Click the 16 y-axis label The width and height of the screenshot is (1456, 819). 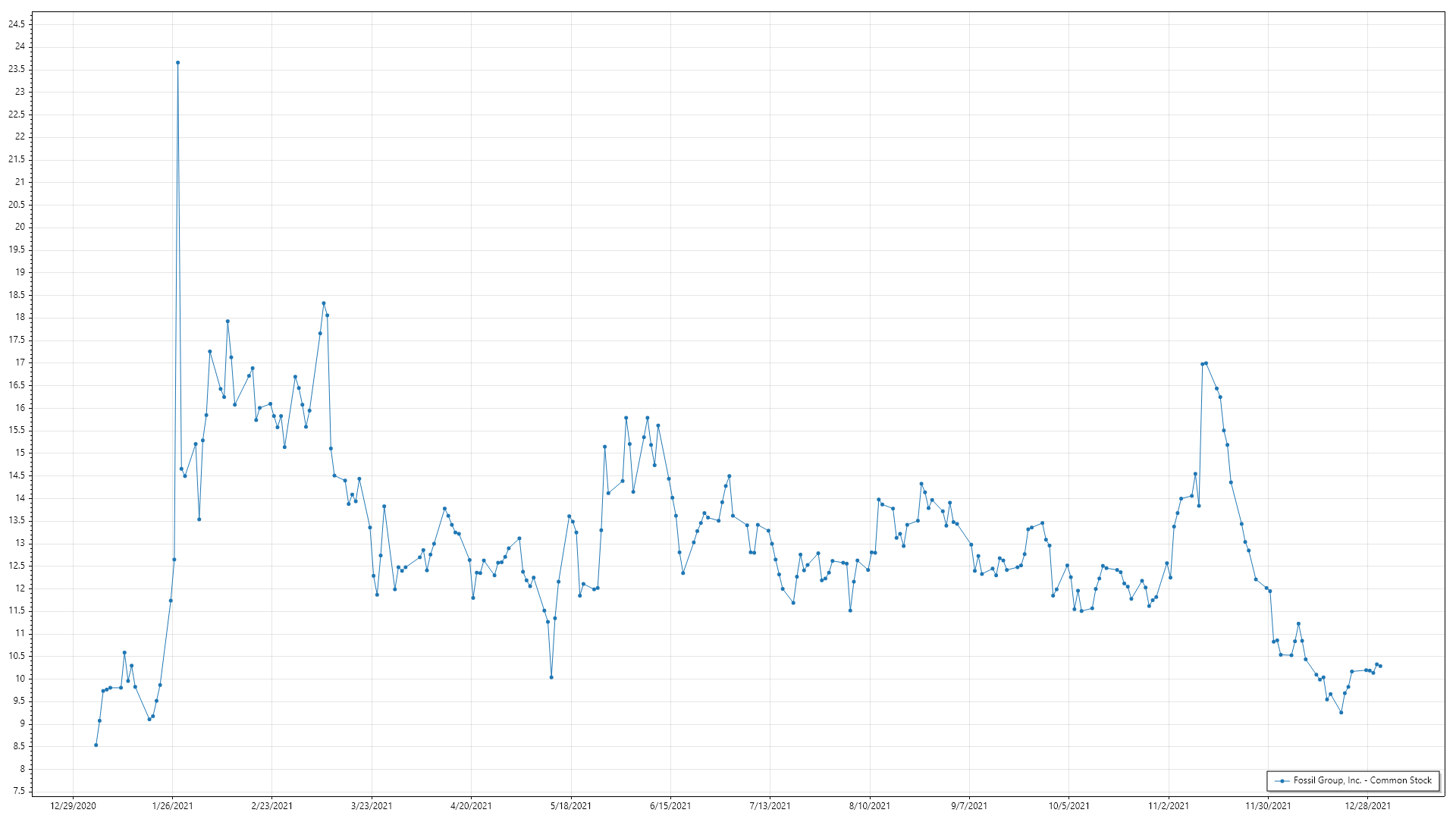pos(20,408)
